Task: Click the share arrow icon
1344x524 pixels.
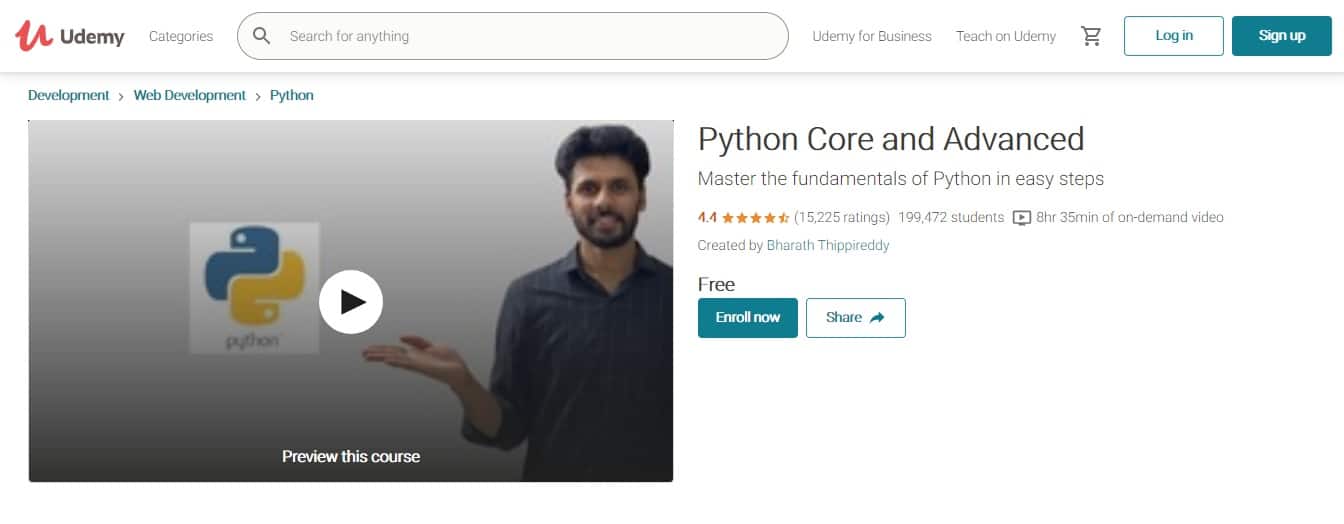Action: [877, 318]
